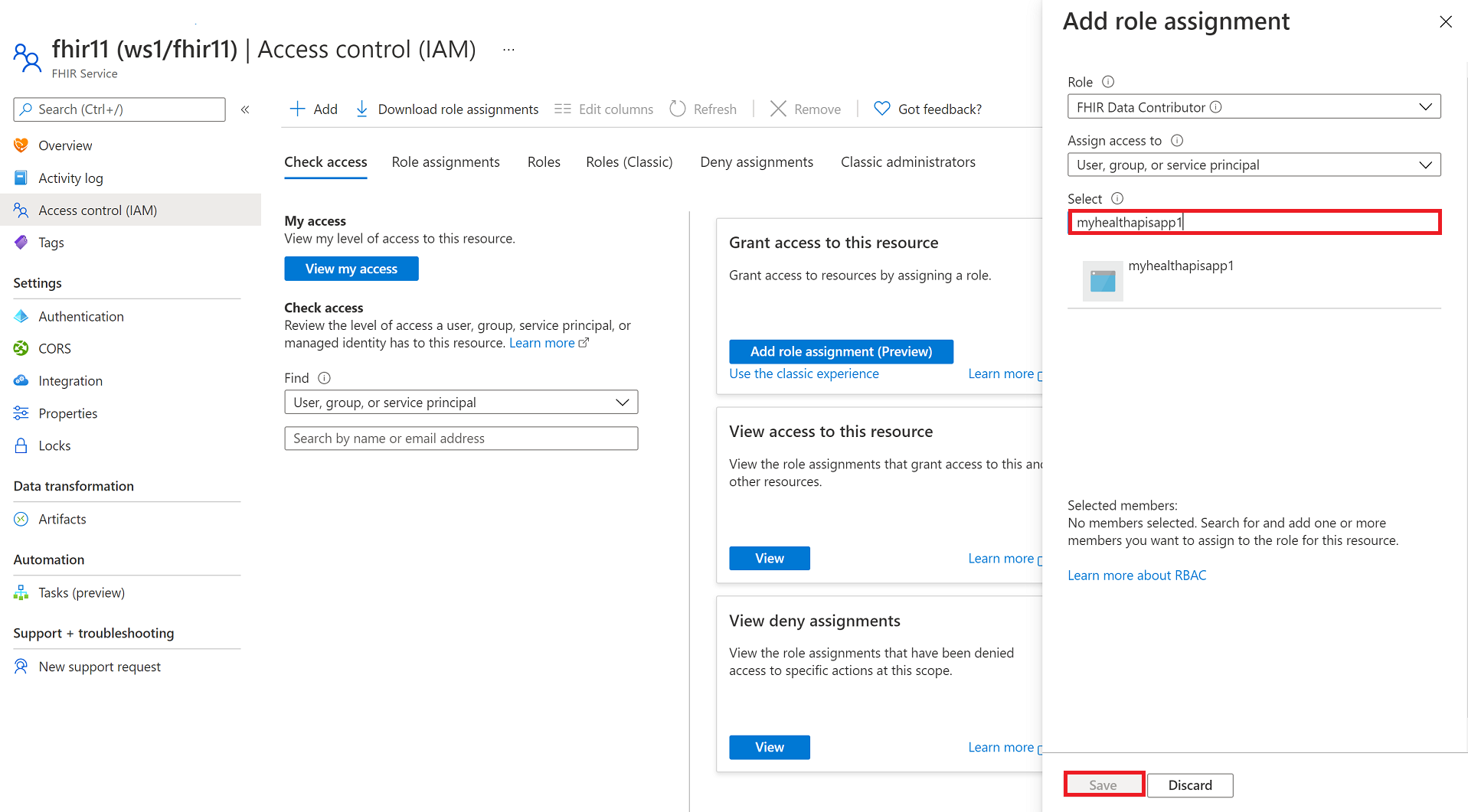Click the Locks padlock icon
The height and width of the screenshot is (812, 1468).
(21, 445)
